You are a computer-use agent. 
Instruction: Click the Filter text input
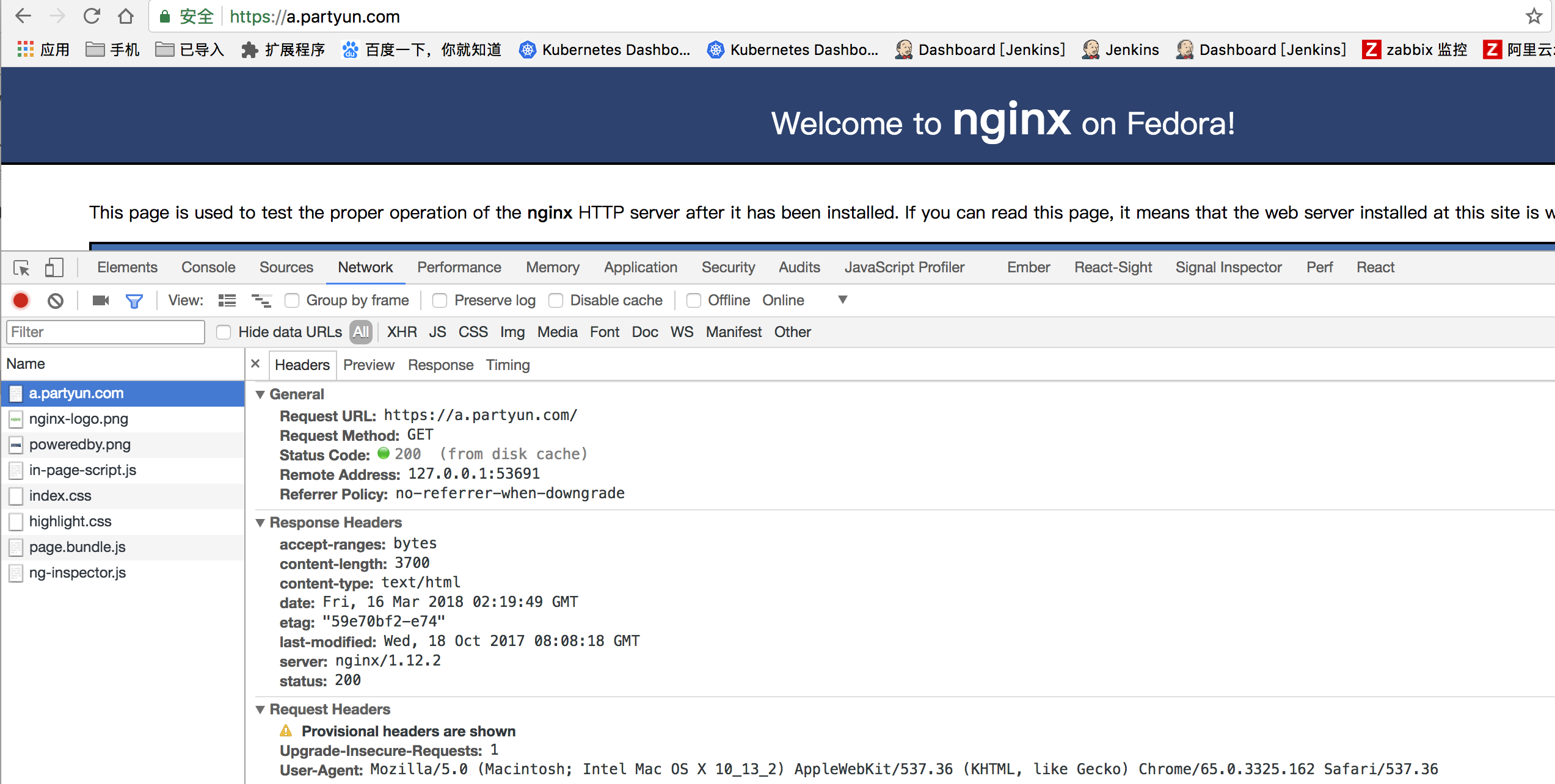[x=106, y=332]
